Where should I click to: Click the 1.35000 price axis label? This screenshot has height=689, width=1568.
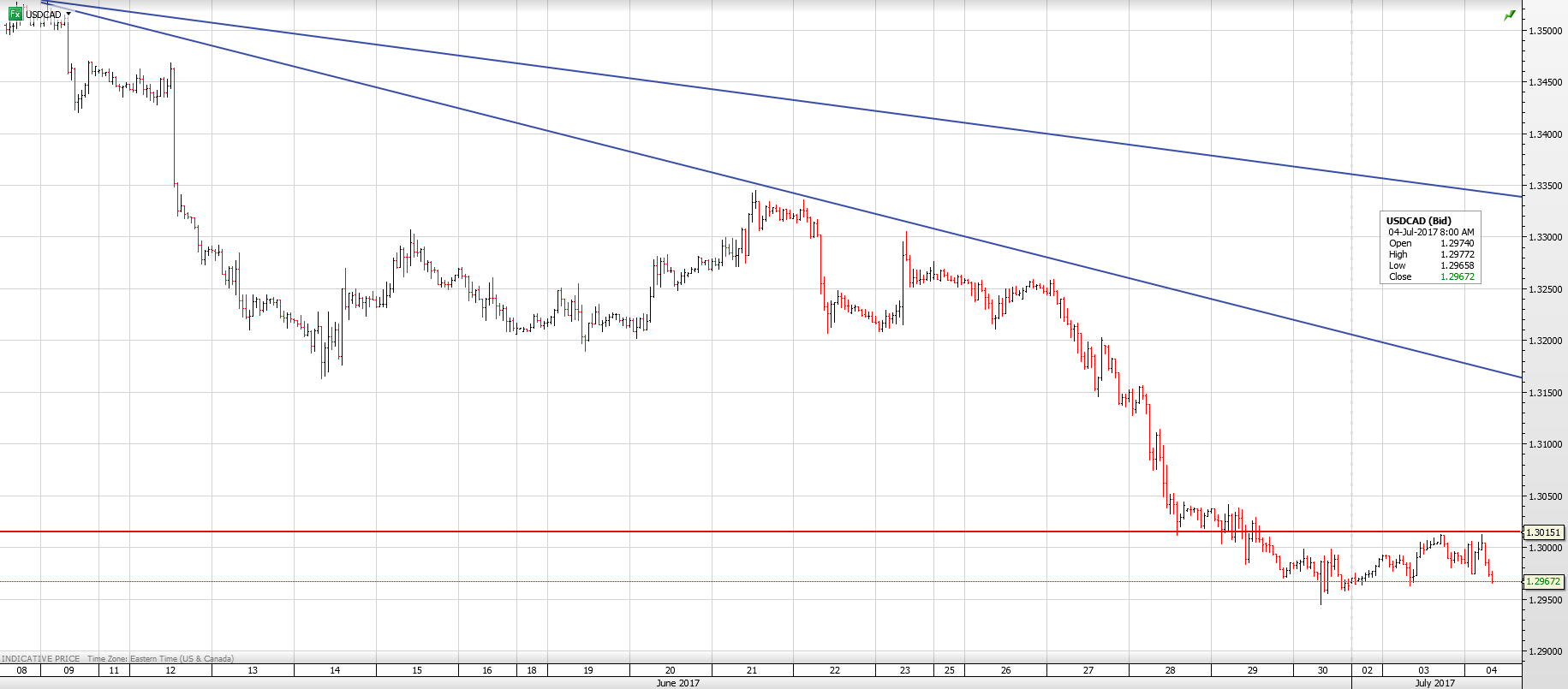pyautogui.click(x=1545, y=31)
